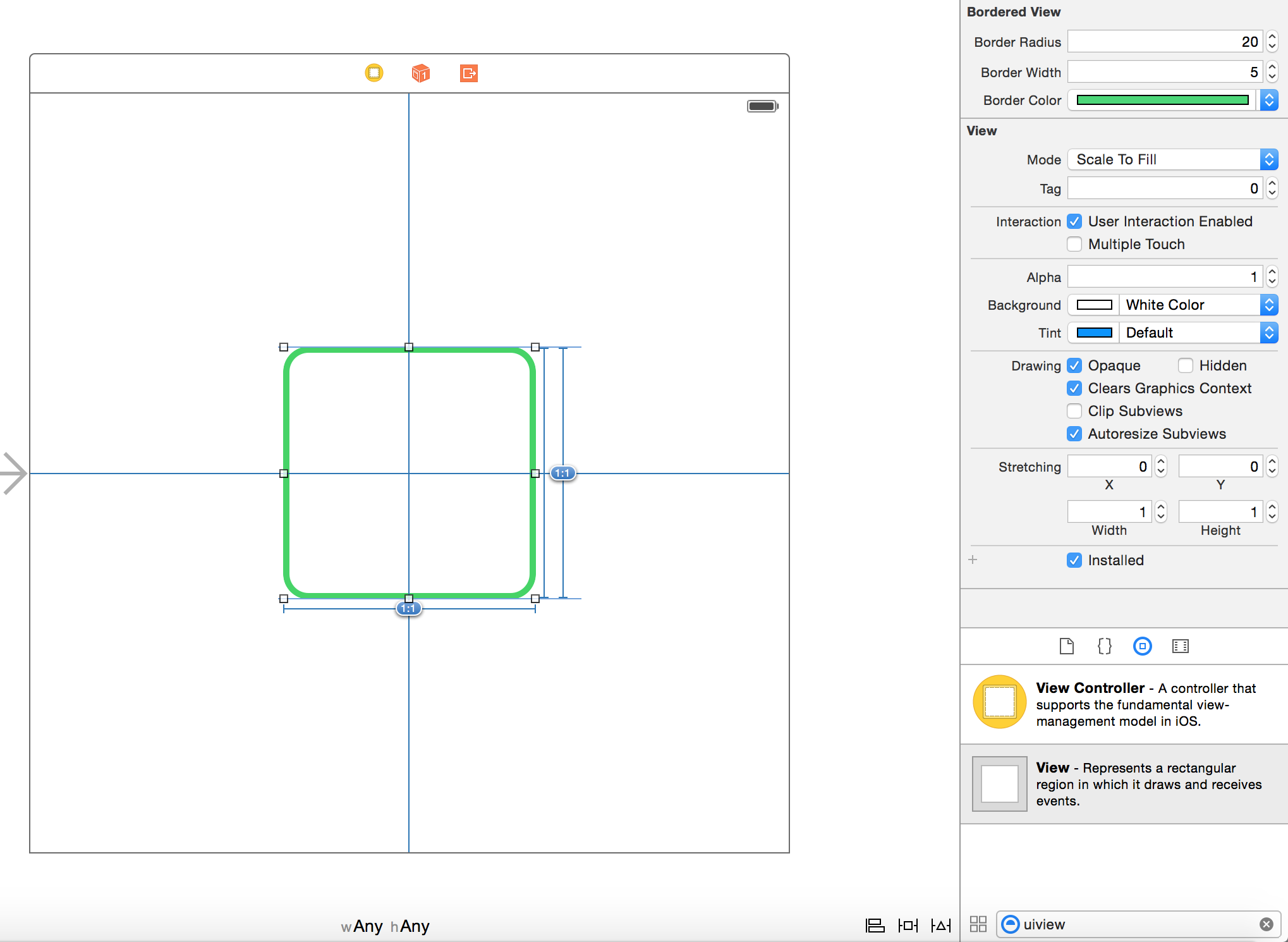Select the View item in object library
1288x942 pixels.
pos(1124,784)
